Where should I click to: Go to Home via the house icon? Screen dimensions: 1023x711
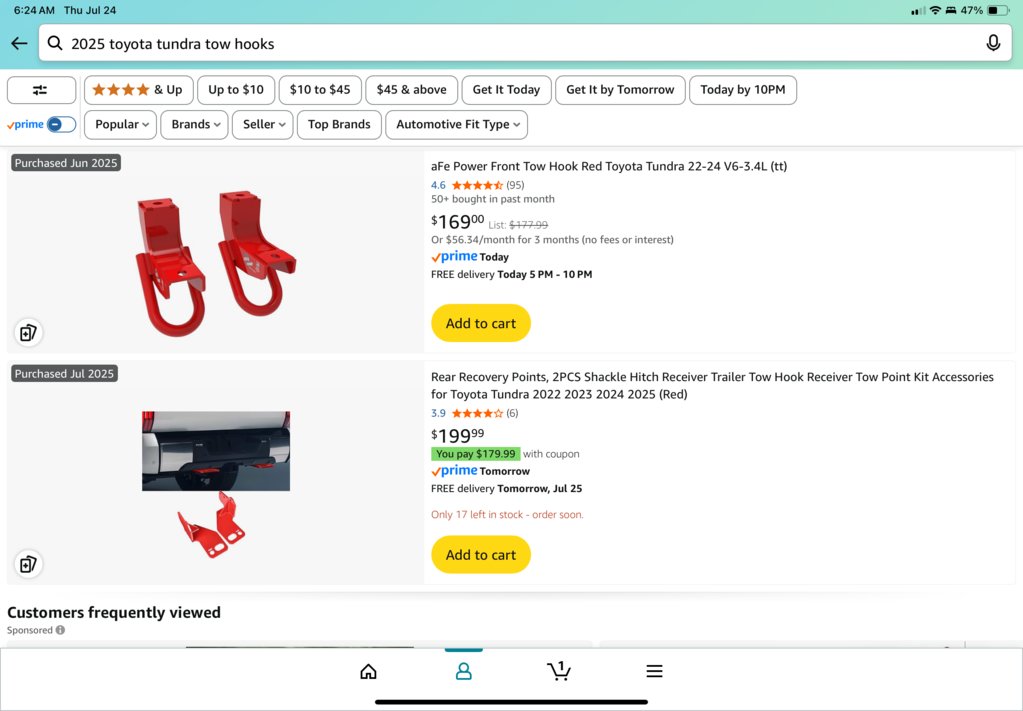point(369,671)
